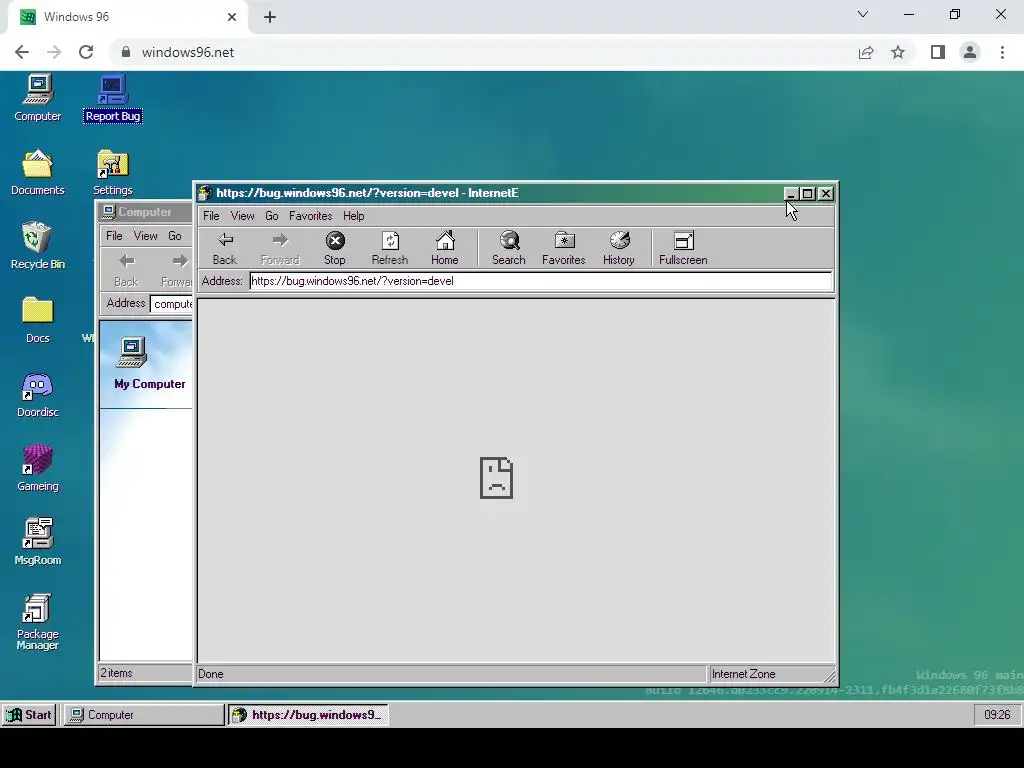The height and width of the screenshot is (768, 1024).
Task: Click Back arrow in Computer window
Action: coord(126,270)
